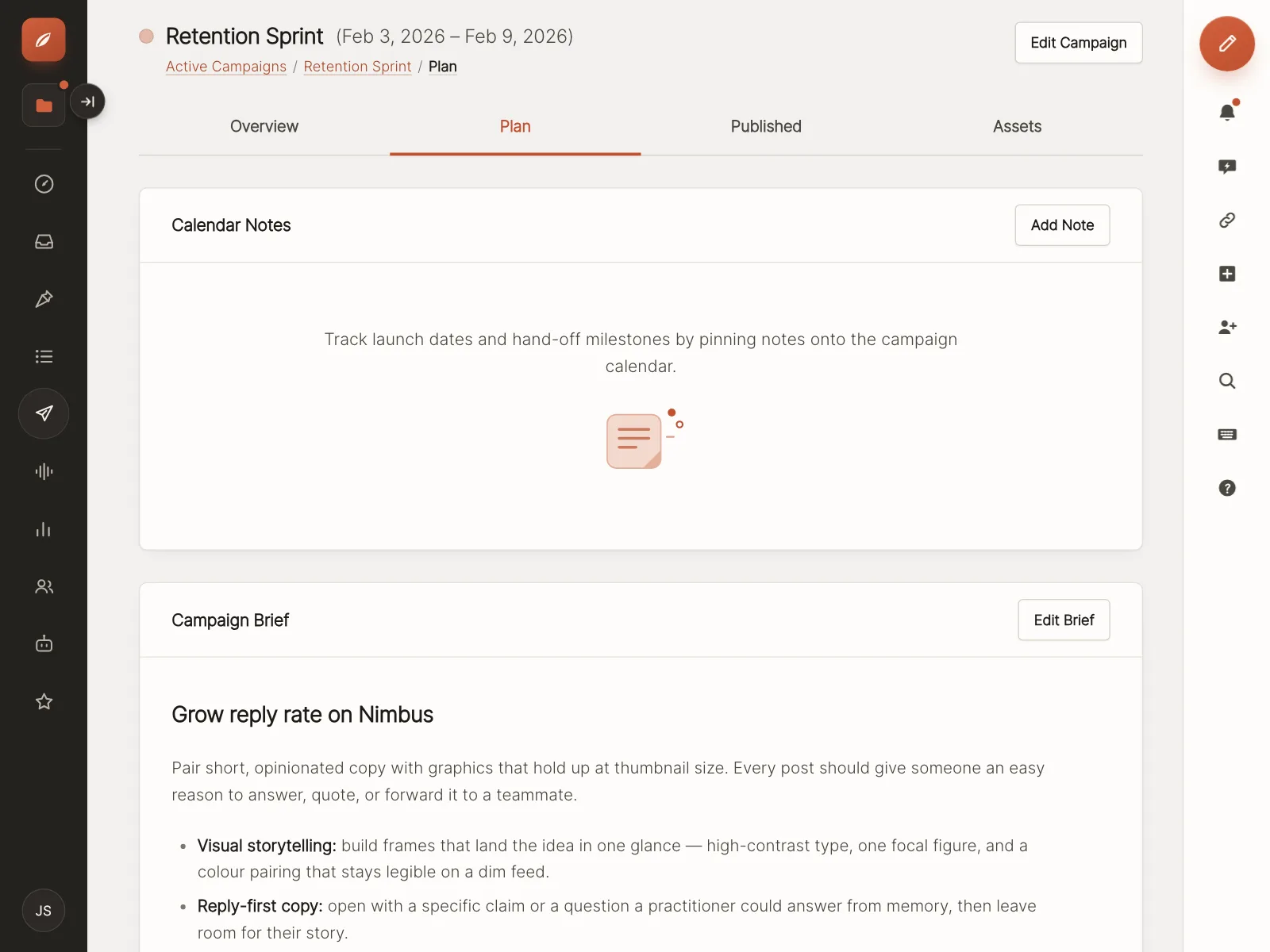
Task: Open the folder icon in sidebar
Action: pos(44,106)
